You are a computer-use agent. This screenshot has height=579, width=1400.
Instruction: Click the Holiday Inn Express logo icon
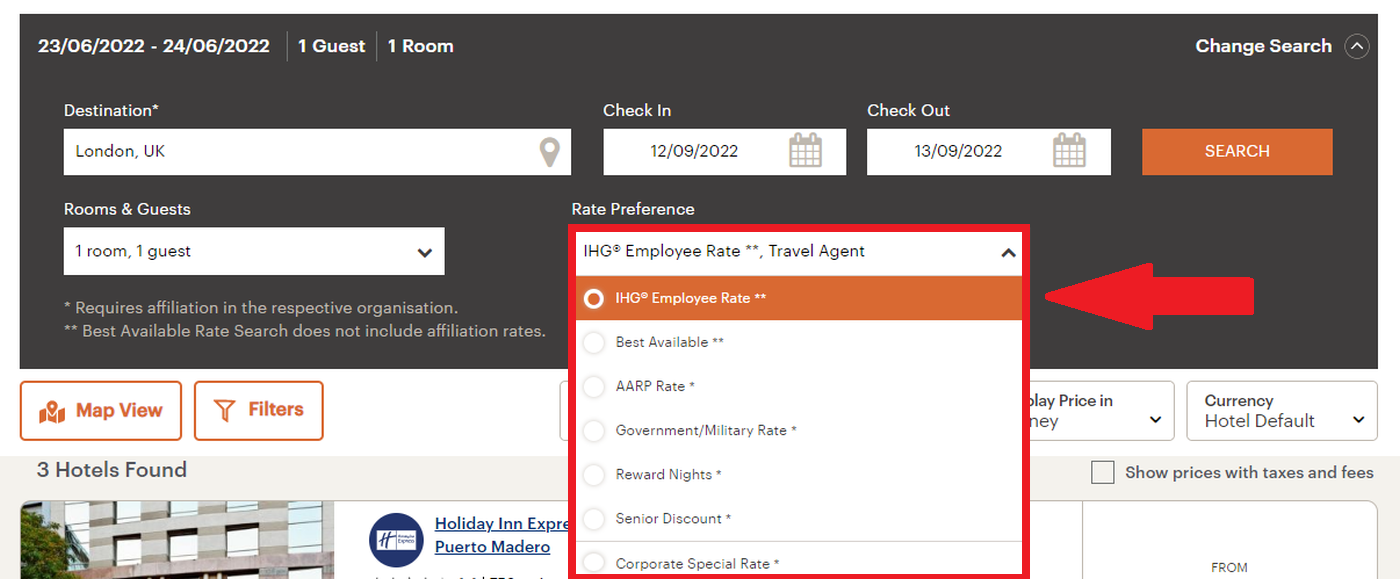pos(396,540)
